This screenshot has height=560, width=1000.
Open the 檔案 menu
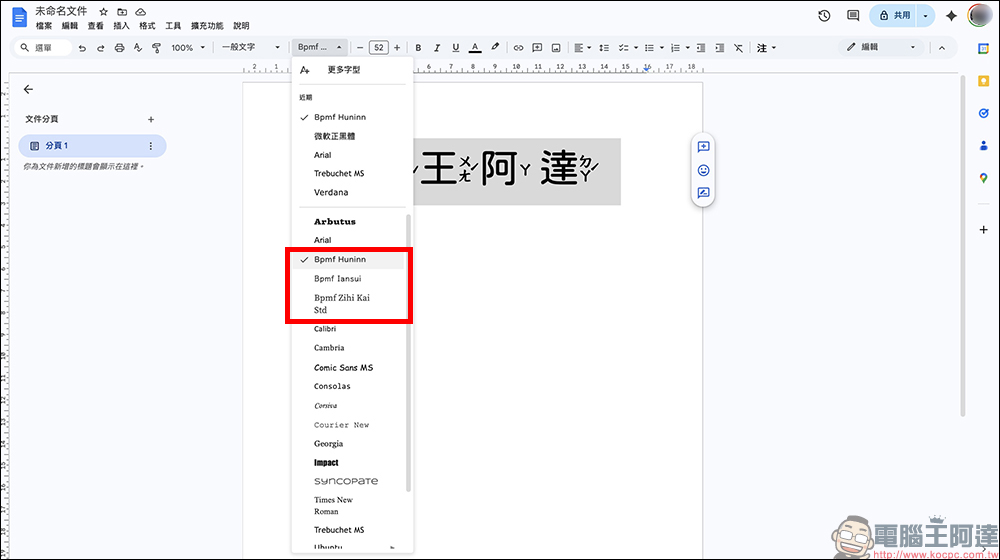44,26
